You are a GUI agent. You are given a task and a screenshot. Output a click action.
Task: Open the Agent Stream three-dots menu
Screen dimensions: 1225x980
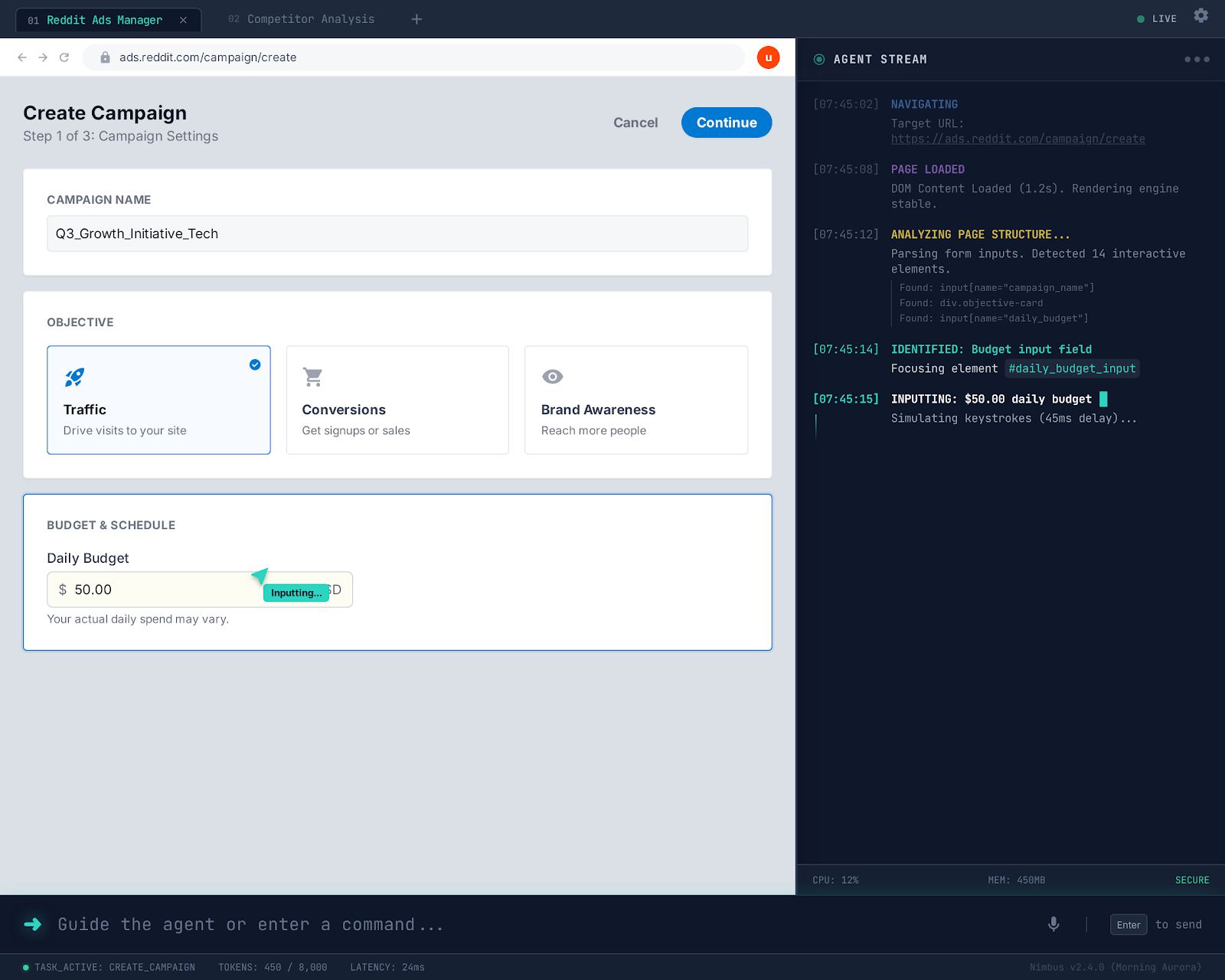(1197, 59)
